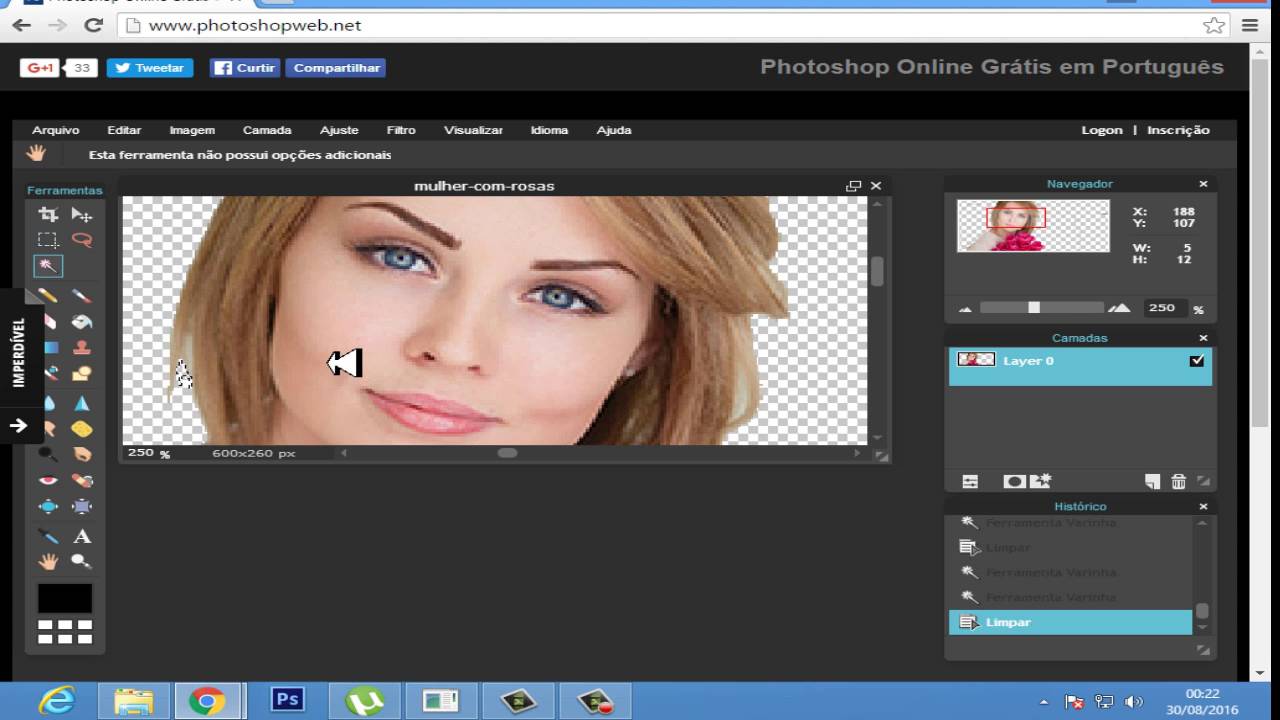1280x720 pixels.
Task: Maximize the mulher-com-rosas canvas window
Action: (x=853, y=186)
